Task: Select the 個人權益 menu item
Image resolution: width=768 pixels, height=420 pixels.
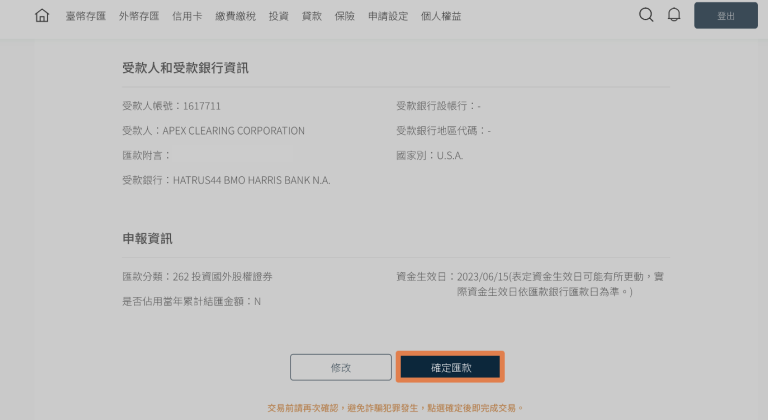Action: coord(441,17)
